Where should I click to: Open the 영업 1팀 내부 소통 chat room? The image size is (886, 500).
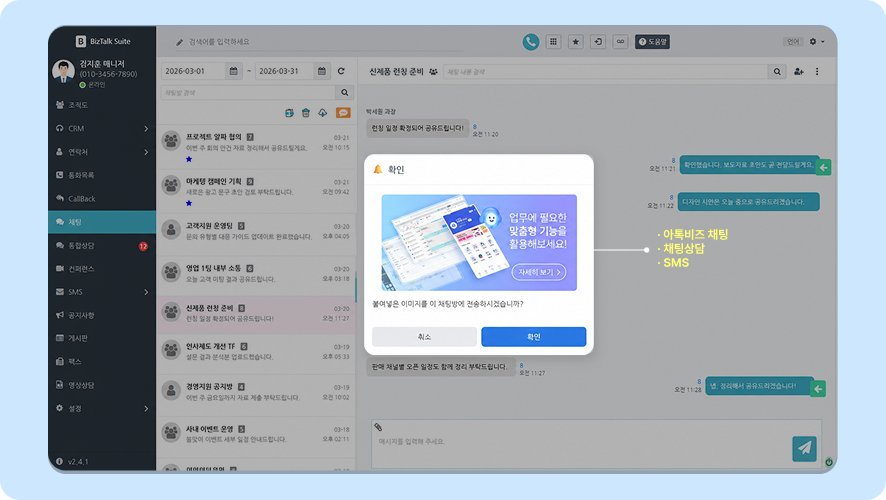tap(256, 276)
